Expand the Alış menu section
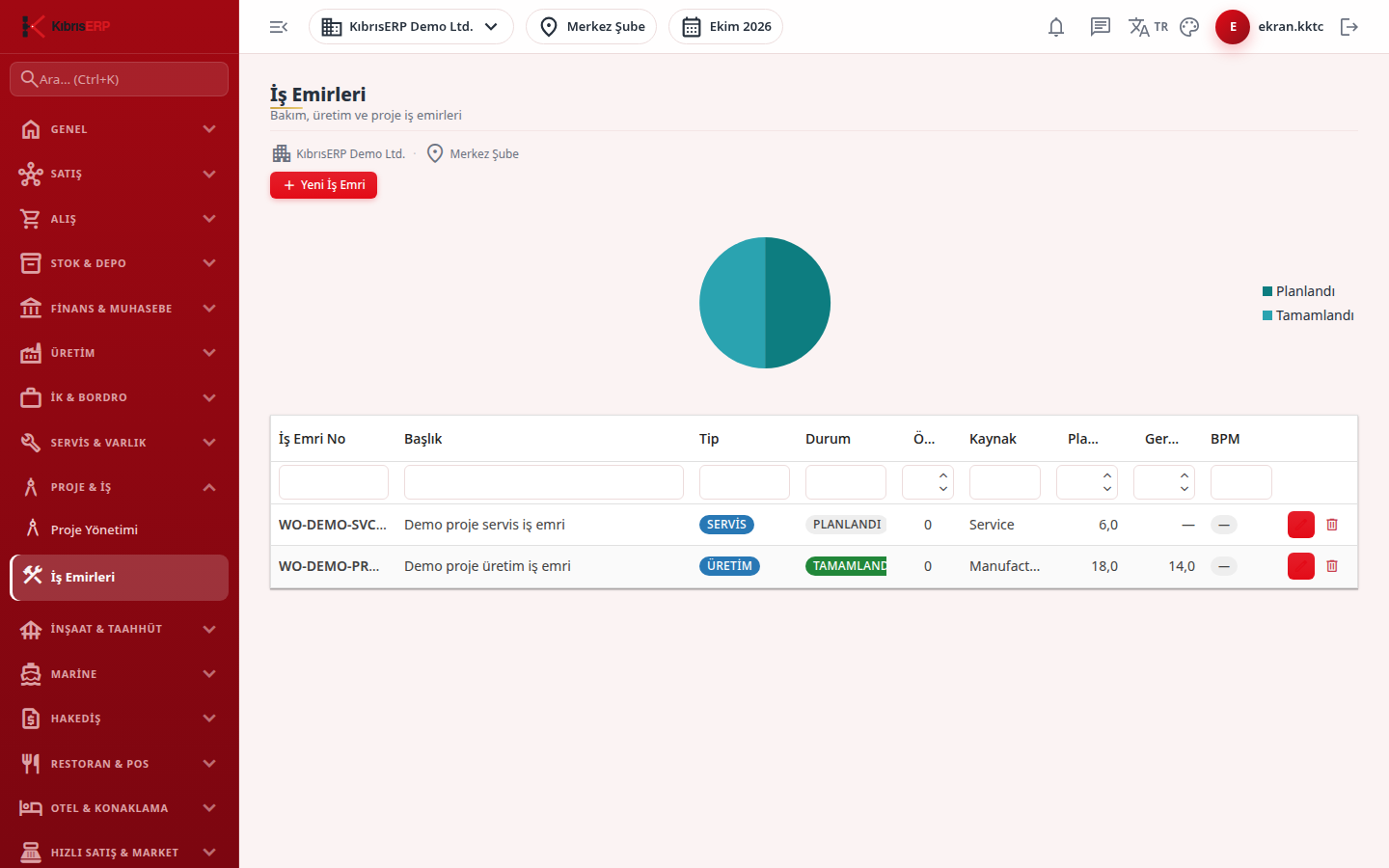Image resolution: width=1389 pixels, height=868 pixels. click(x=120, y=219)
